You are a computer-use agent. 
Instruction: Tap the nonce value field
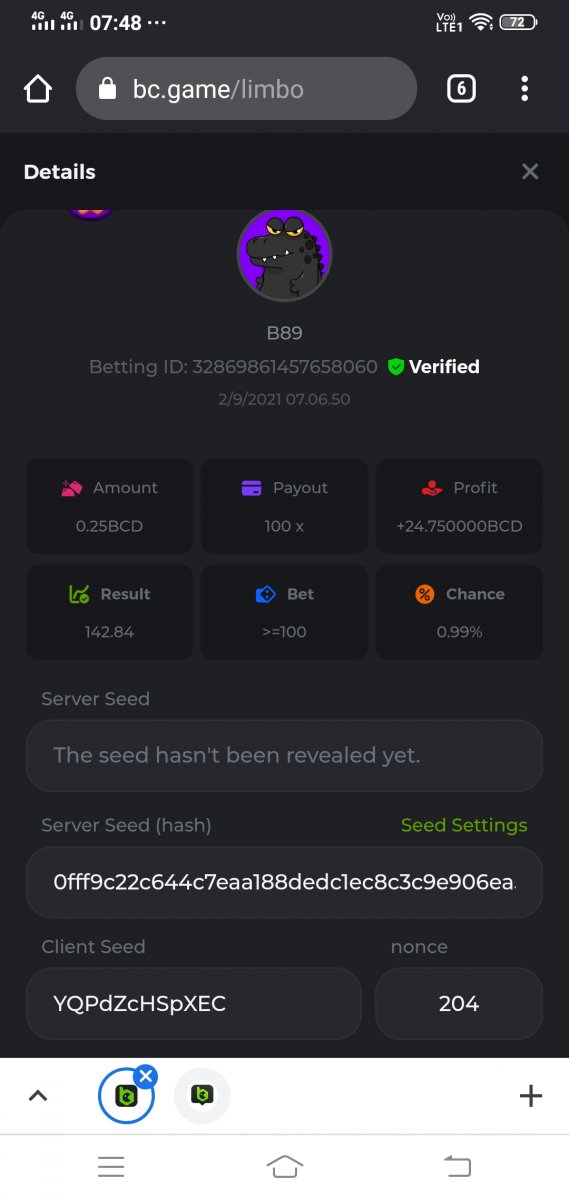click(459, 1003)
